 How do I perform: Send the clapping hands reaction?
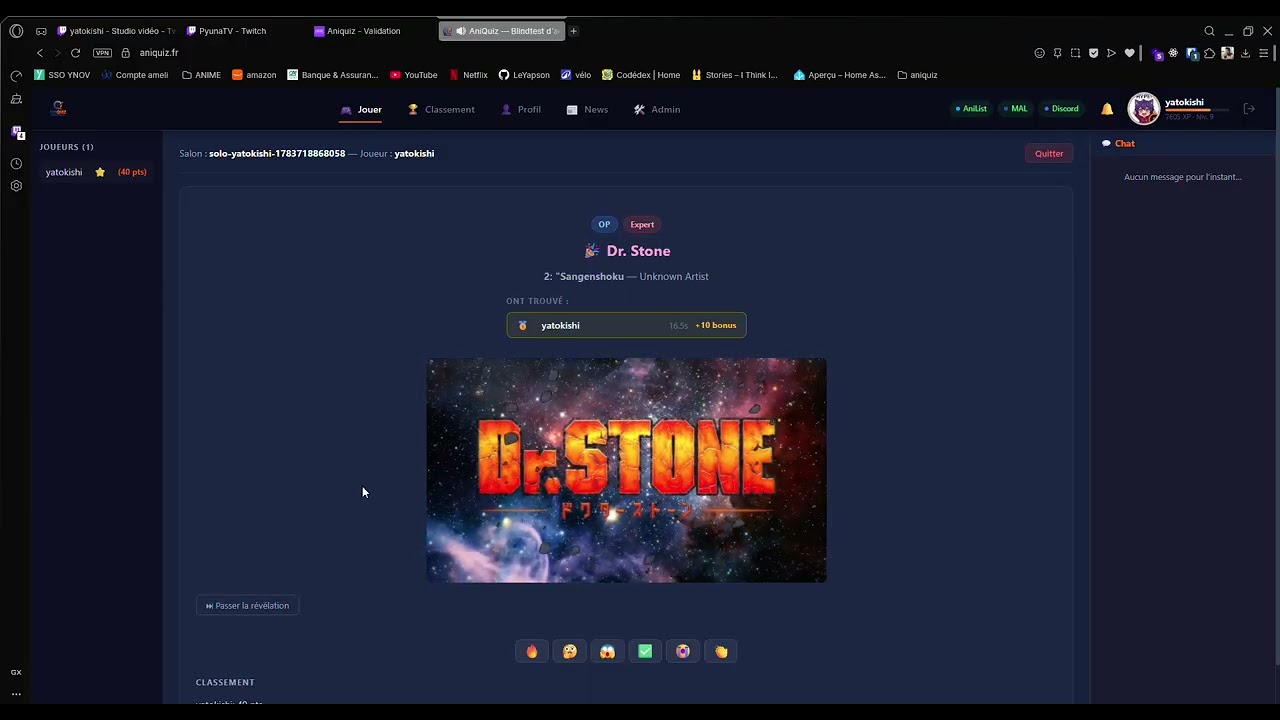point(721,651)
